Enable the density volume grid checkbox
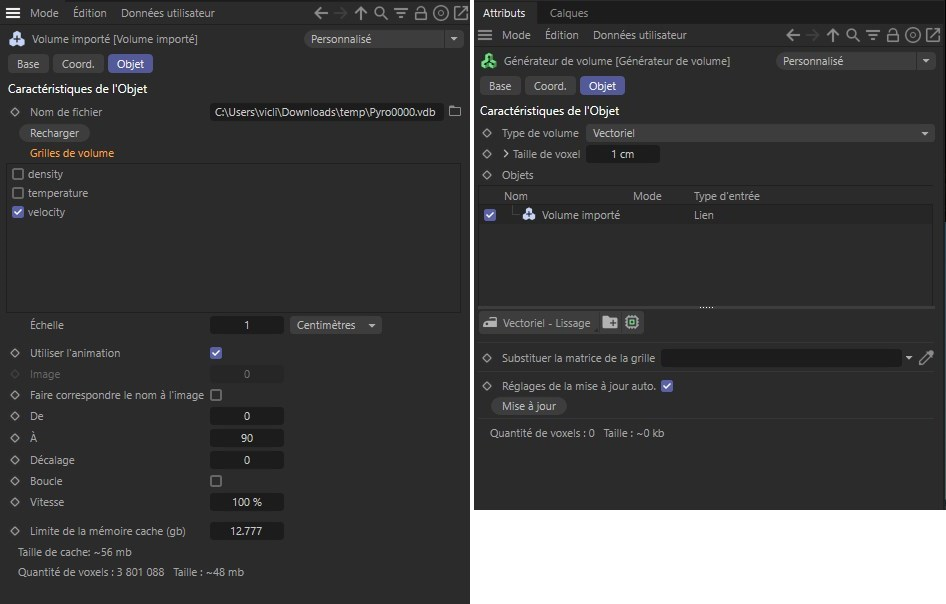Viewport: 946px width, 604px height. [18, 174]
